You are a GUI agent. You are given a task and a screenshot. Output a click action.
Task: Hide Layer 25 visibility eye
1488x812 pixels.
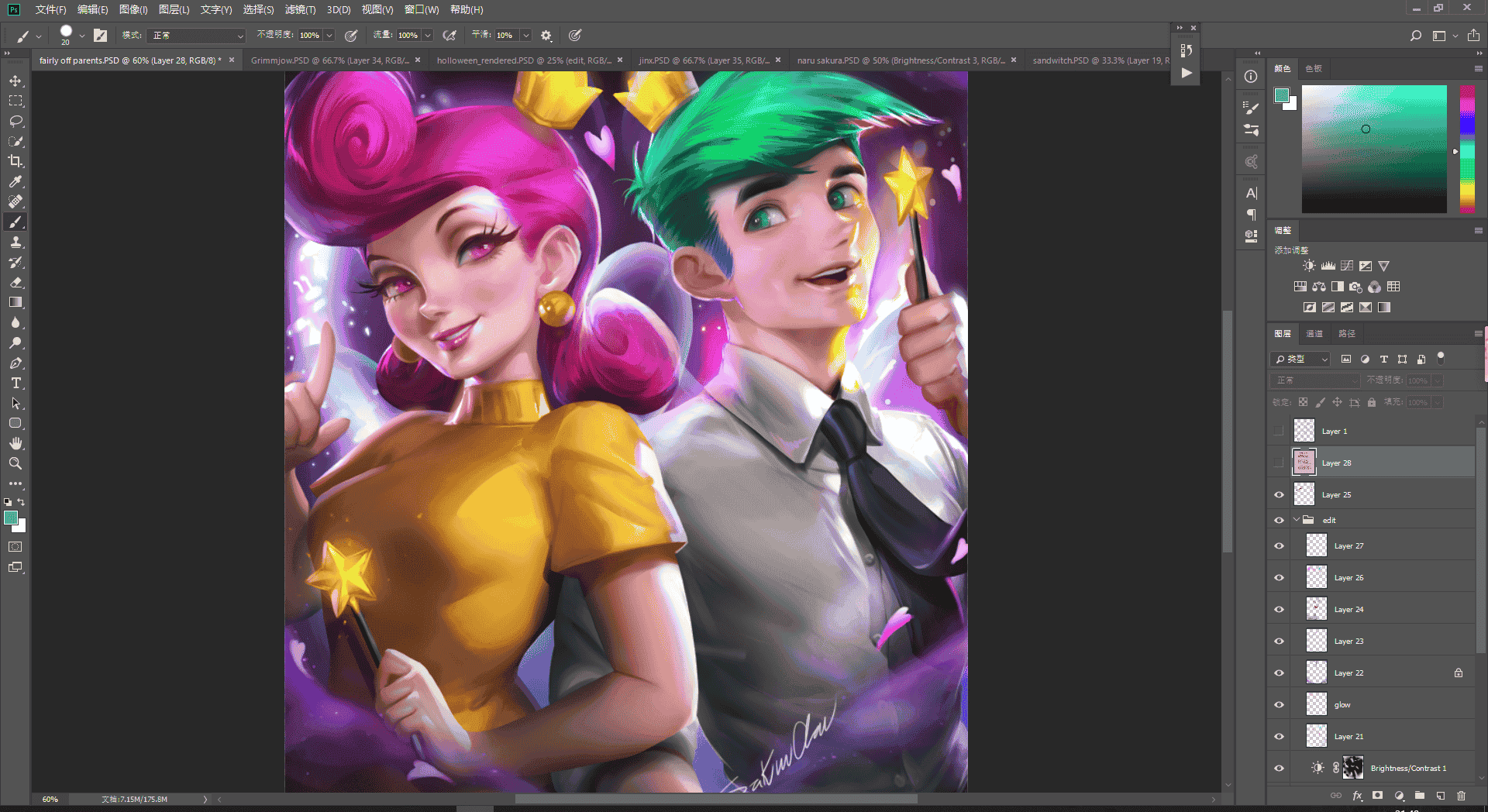coord(1279,494)
